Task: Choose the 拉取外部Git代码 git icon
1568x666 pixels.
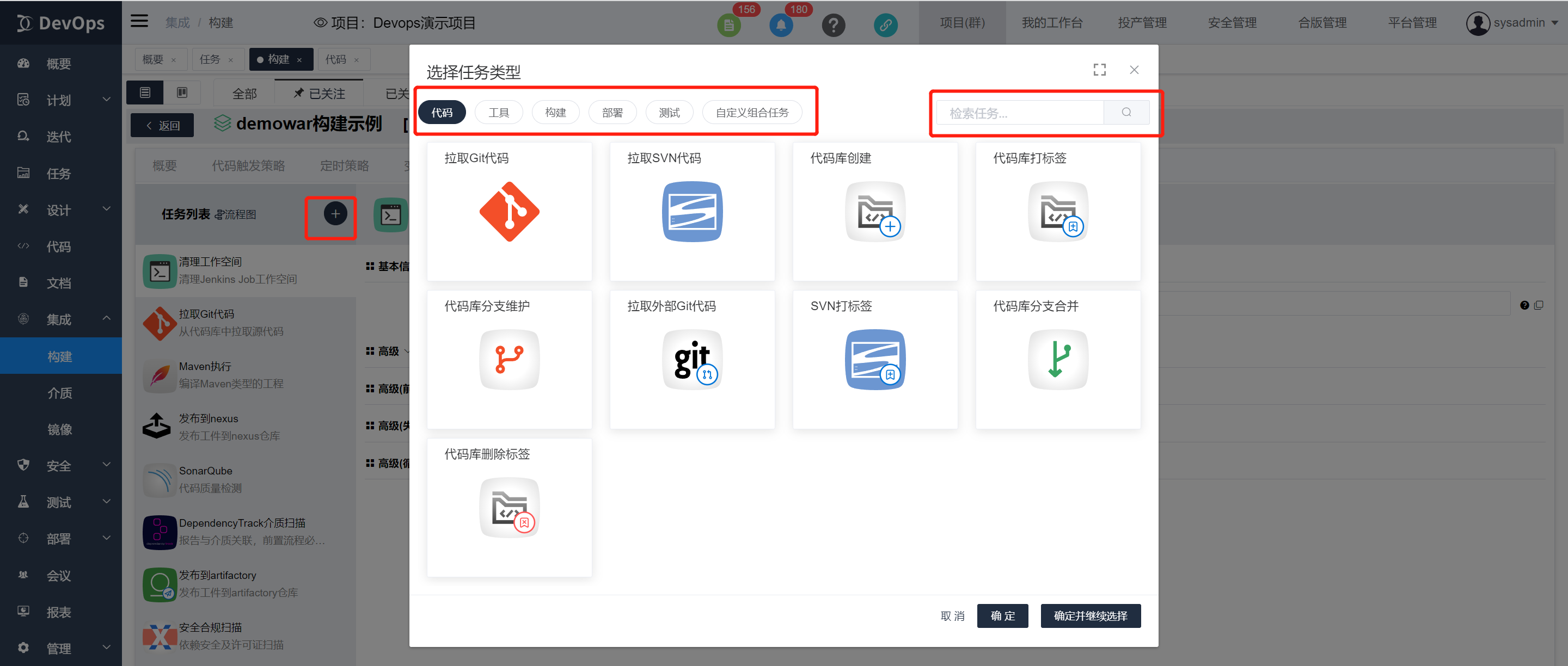Action: (x=691, y=359)
